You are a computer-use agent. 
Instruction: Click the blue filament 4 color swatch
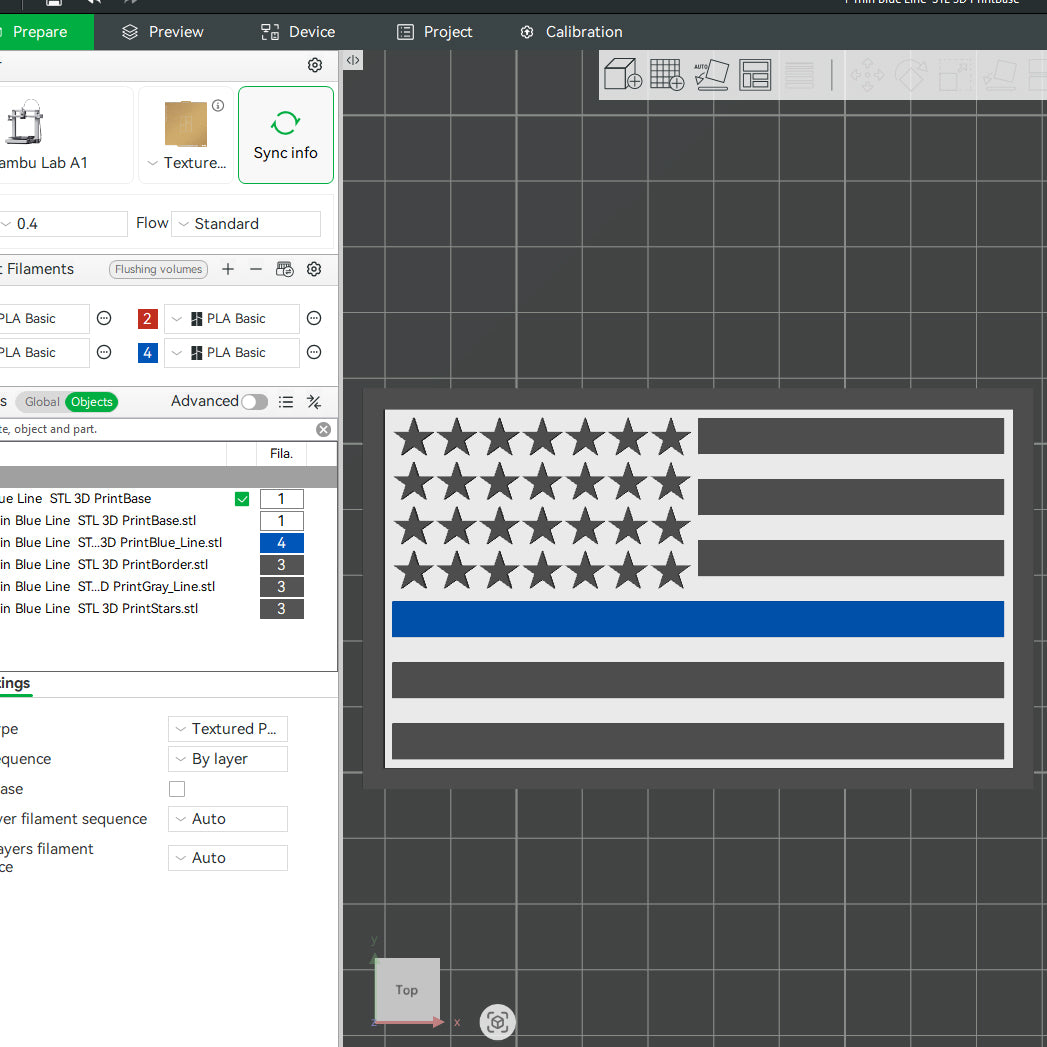pos(148,353)
